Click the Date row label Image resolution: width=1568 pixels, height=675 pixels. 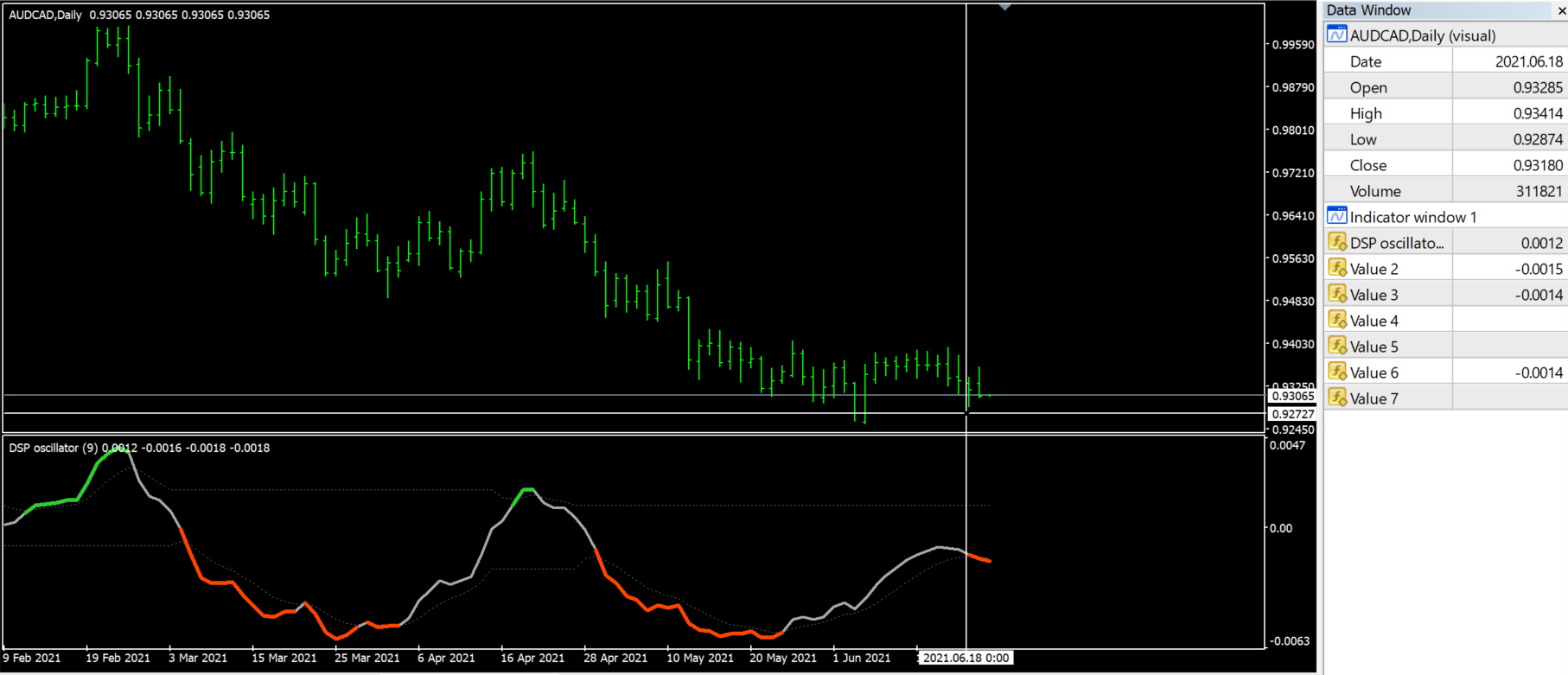point(1366,61)
